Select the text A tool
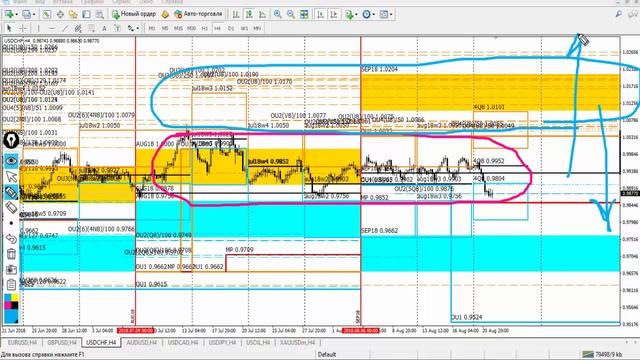640x360 pixels. pyautogui.click(x=104, y=28)
